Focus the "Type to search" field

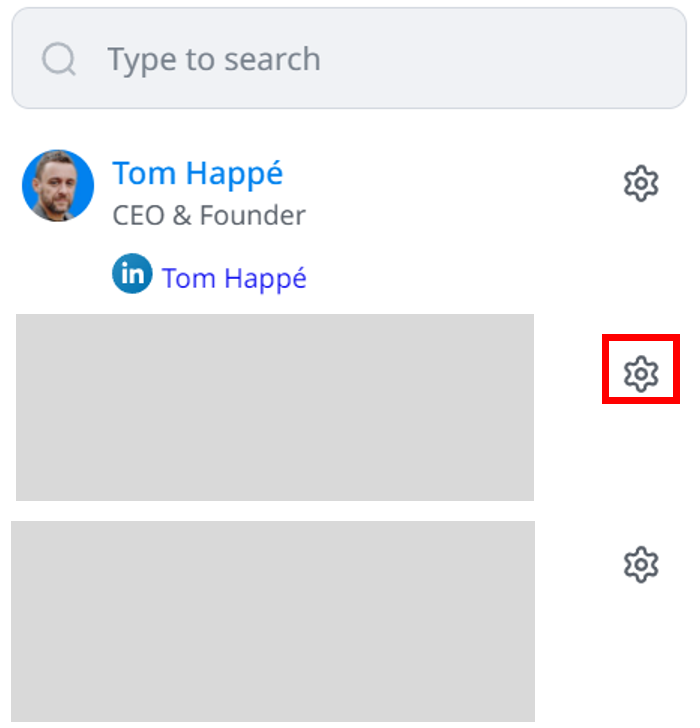coord(350,59)
